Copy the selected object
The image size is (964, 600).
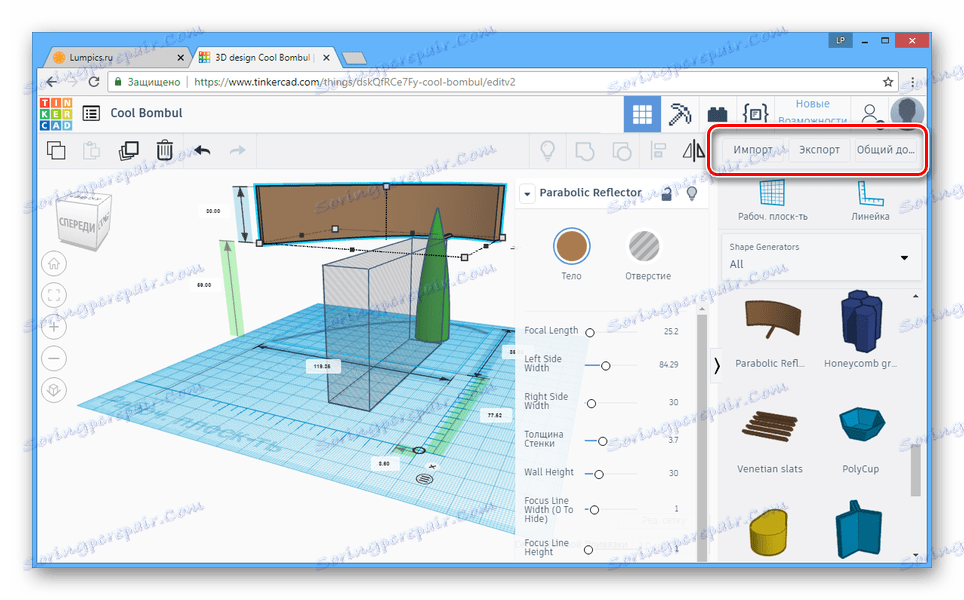pyautogui.click(x=56, y=150)
